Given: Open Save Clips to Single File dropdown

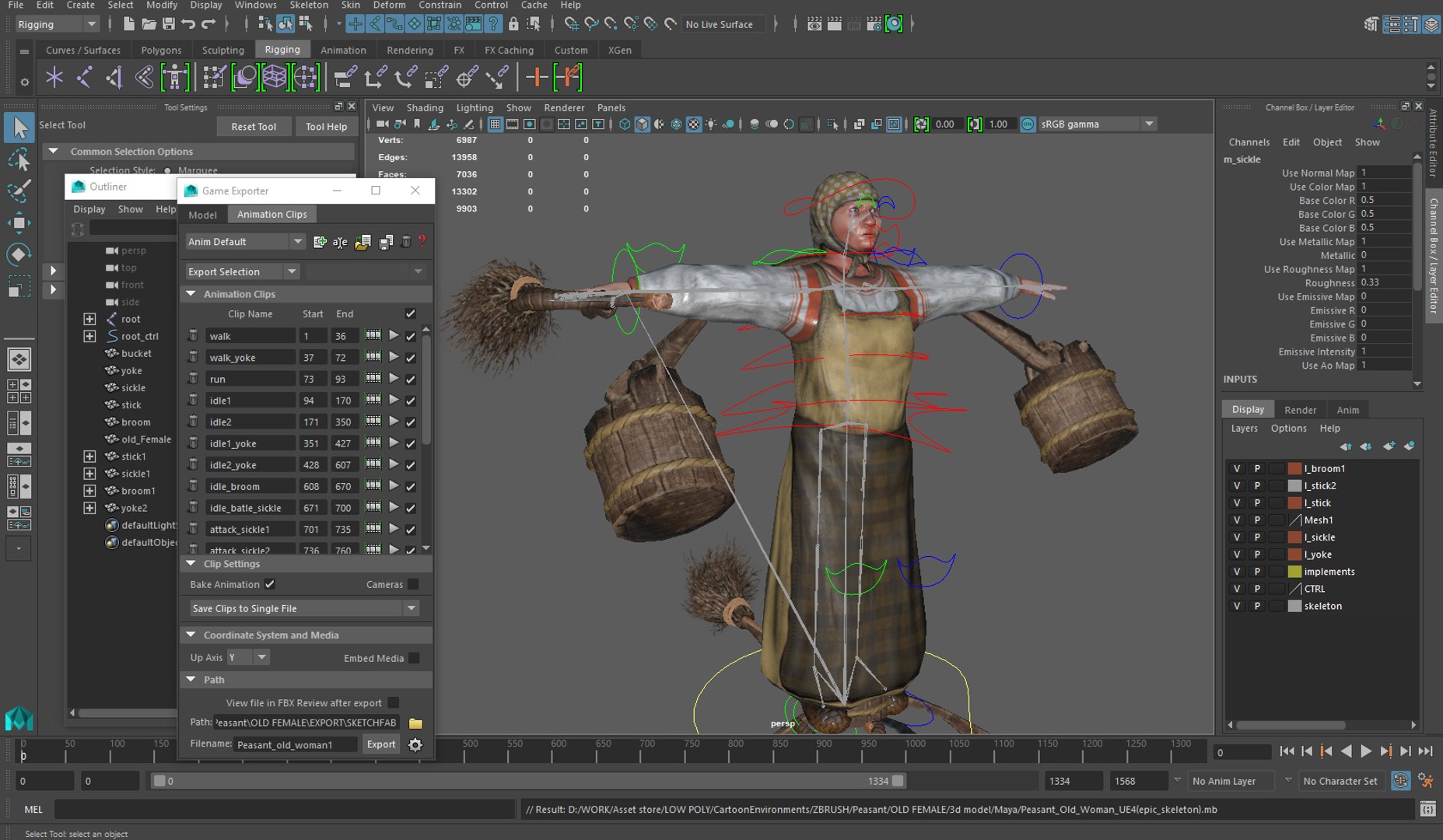Looking at the screenshot, I should coord(304,608).
